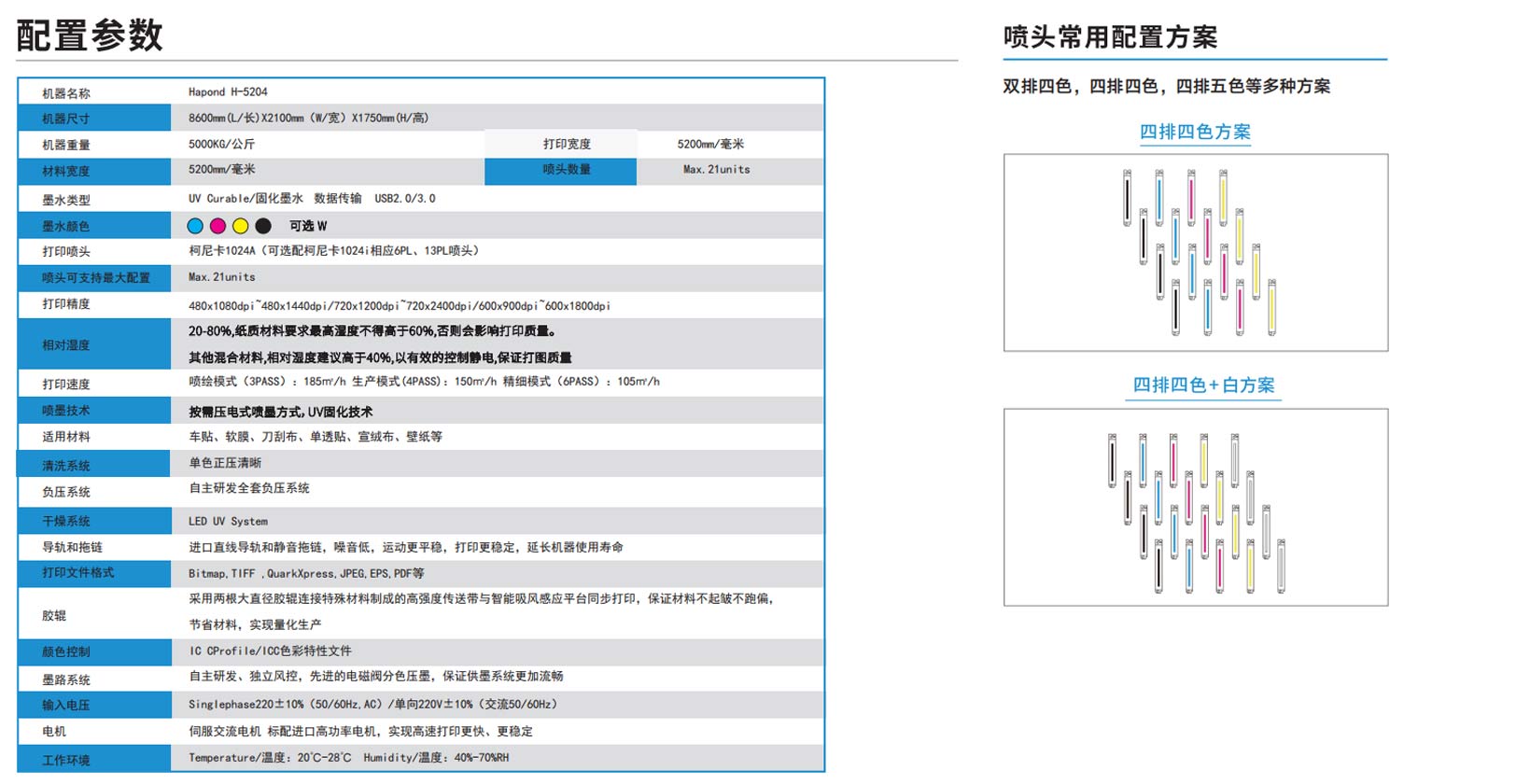The width and height of the screenshot is (1516, 784).
Task: Click the blue 喷头数量 label cell
Action: pos(561,171)
